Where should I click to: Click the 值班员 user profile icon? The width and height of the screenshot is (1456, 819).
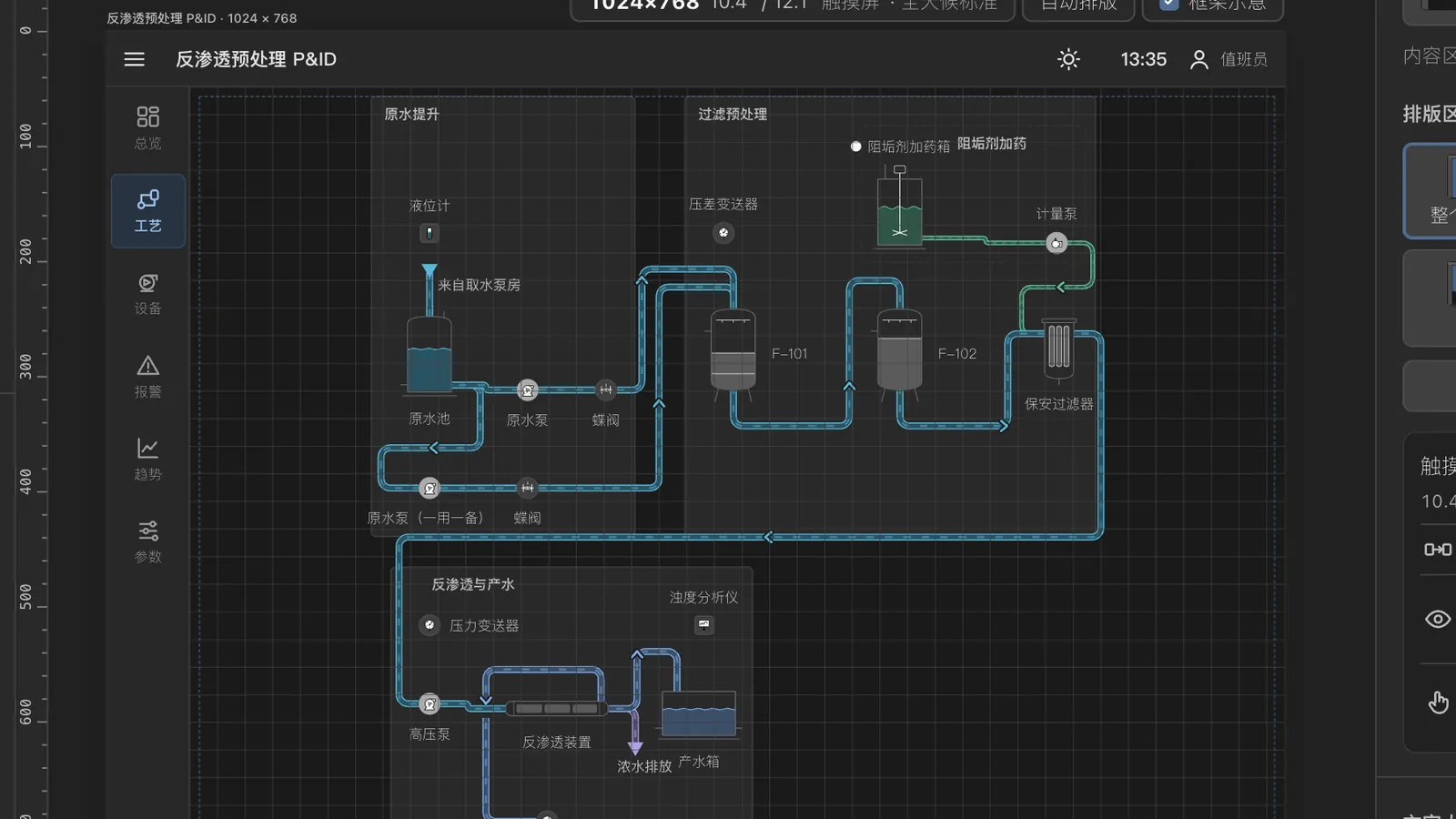[x=1199, y=59]
